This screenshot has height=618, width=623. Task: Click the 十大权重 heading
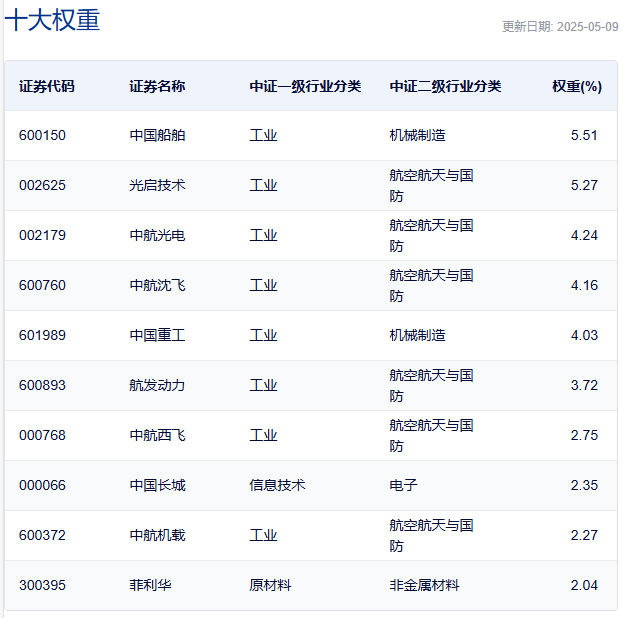[x=52, y=20]
